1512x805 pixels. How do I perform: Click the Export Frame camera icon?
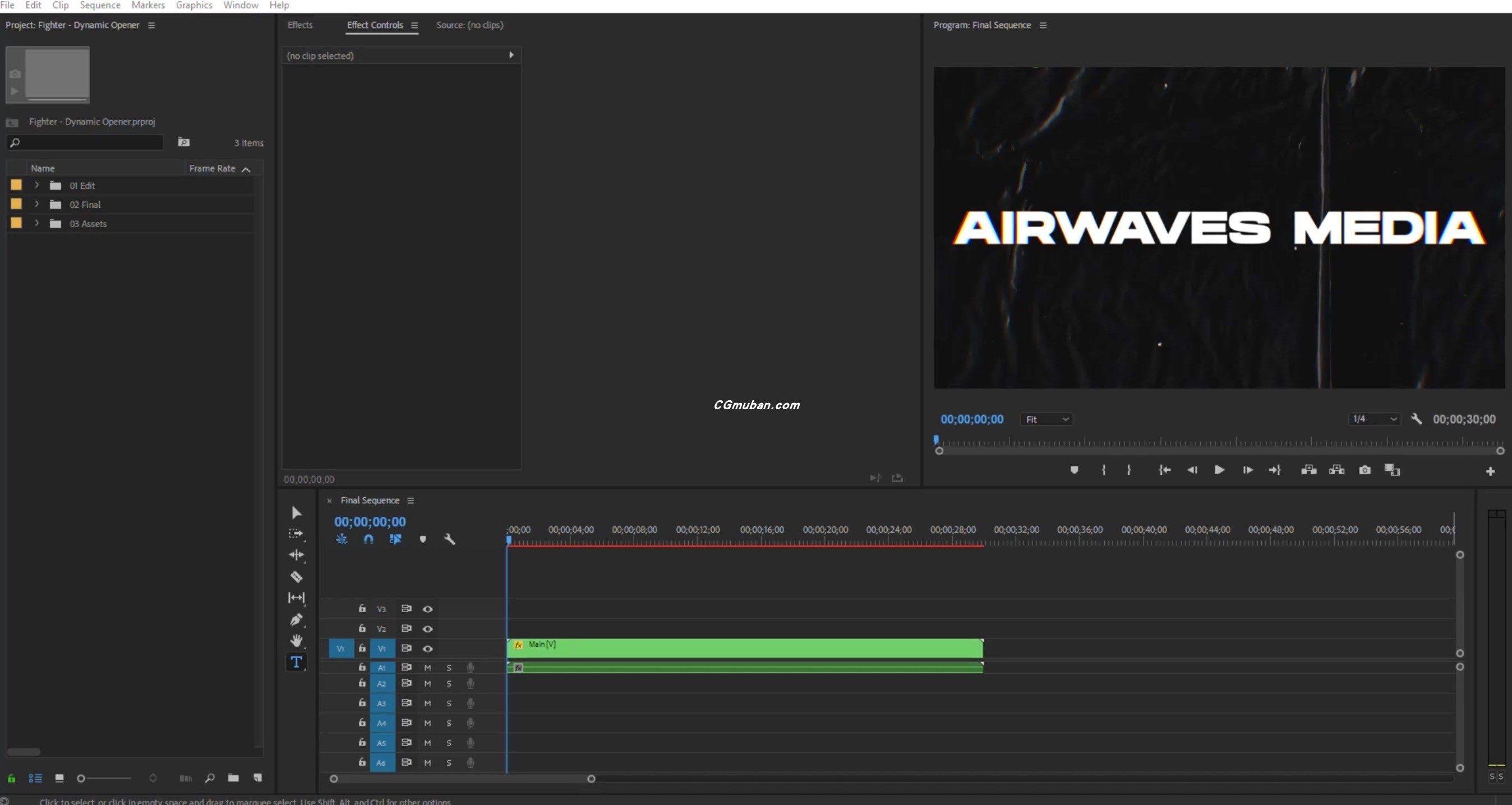[x=1365, y=470]
